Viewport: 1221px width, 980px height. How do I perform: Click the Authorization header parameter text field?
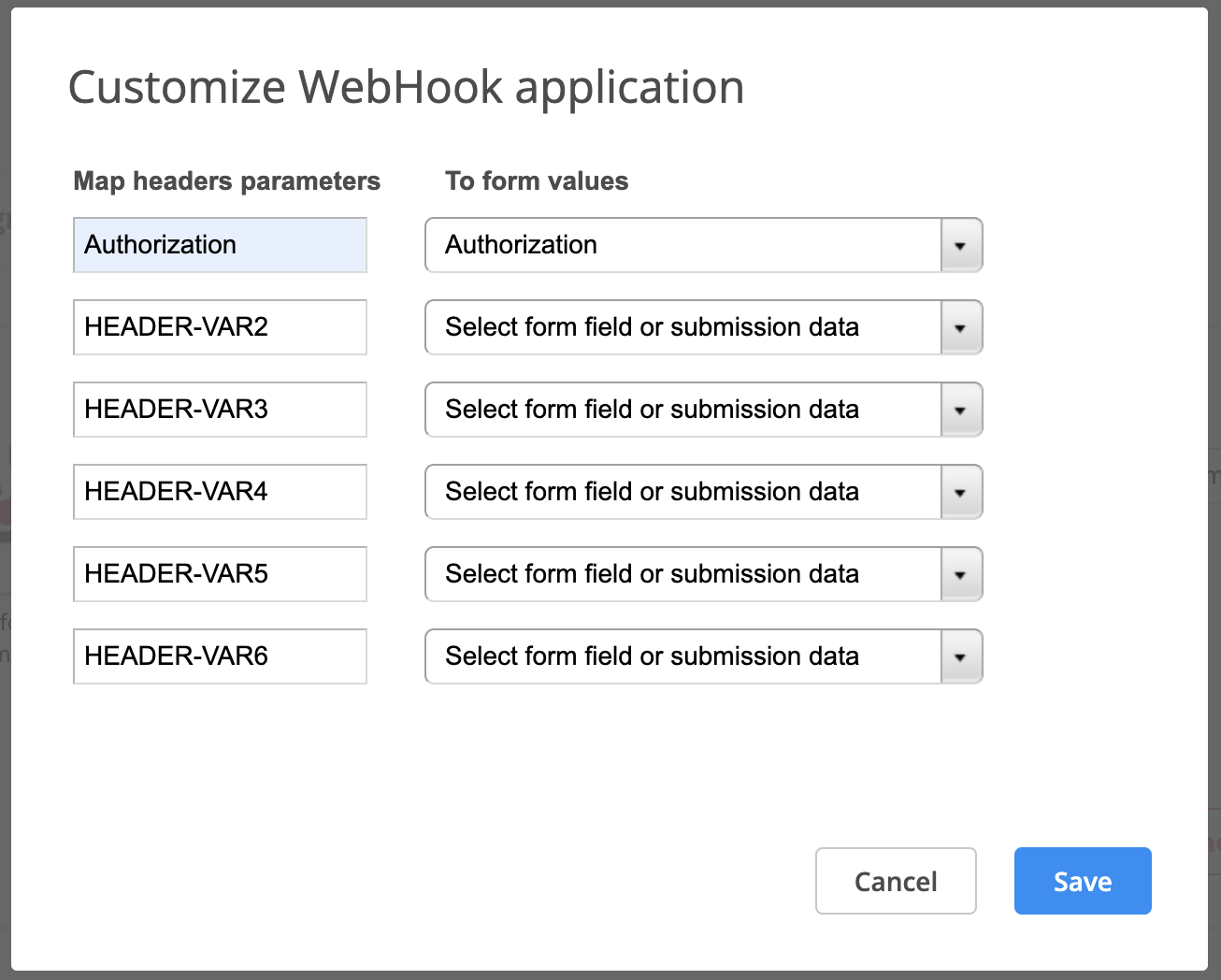pos(220,246)
